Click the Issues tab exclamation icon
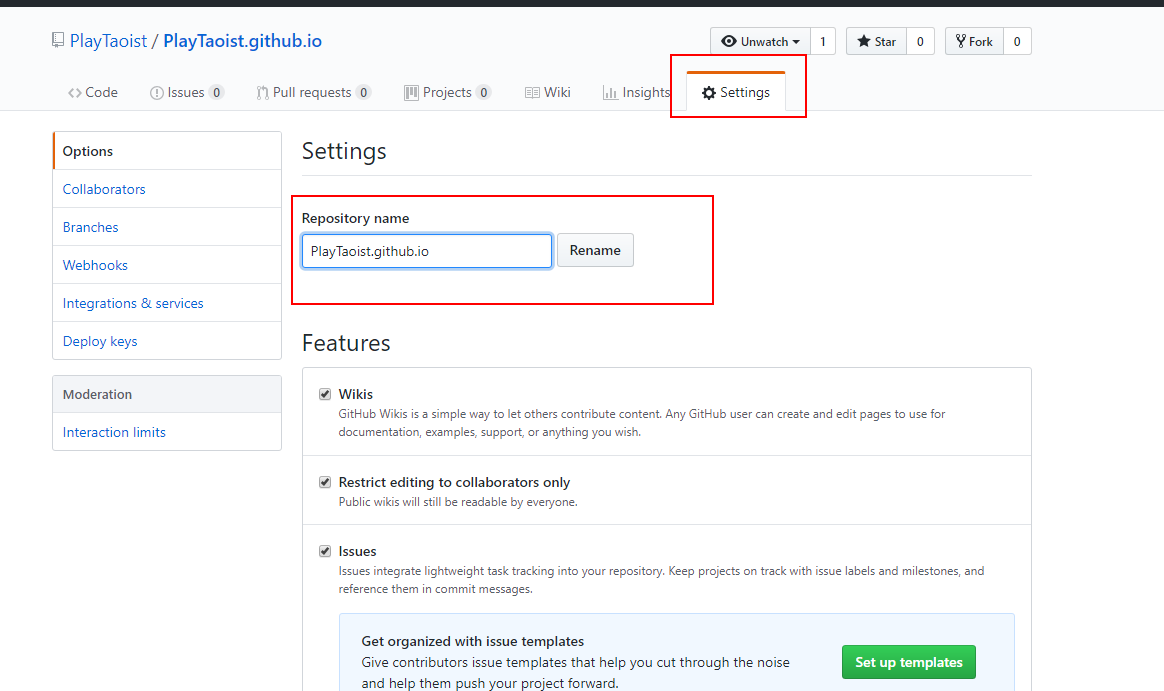 coord(157,93)
